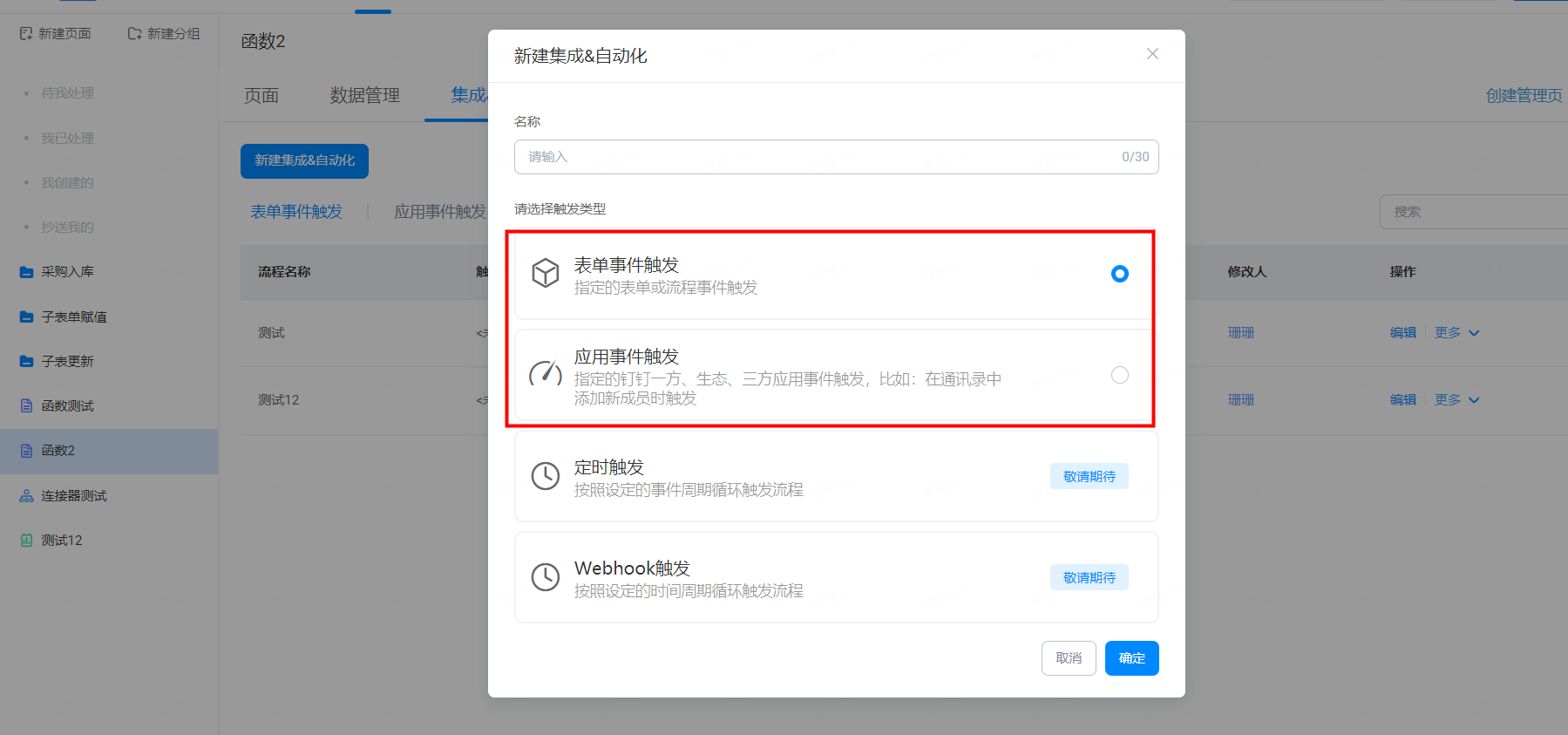This screenshot has height=735, width=1568.
Task: Expand 更多 dropdown in the 测试12 row
Action: tap(1457, 400)
